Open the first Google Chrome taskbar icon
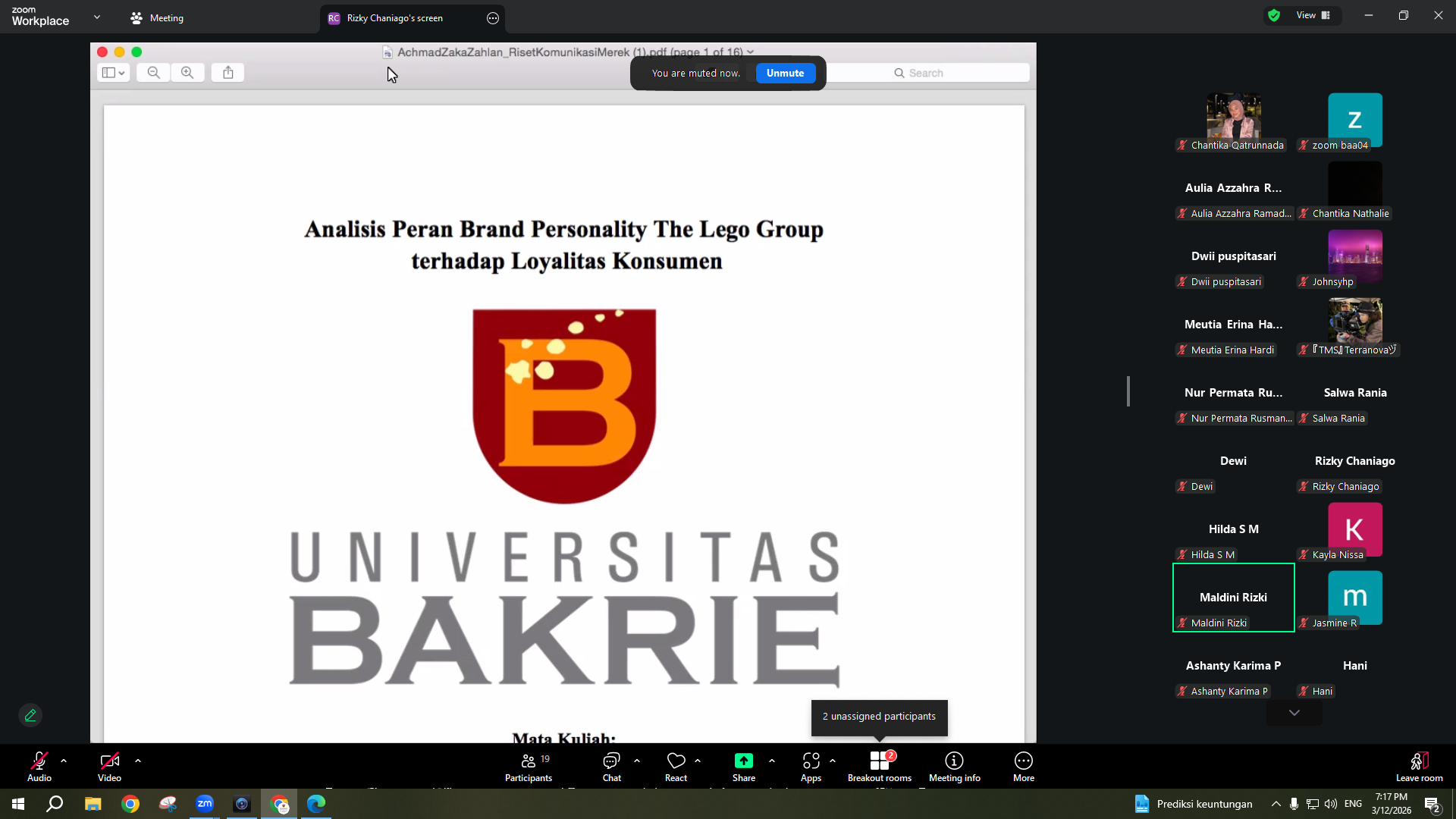This screenshot has height=819, width=1456. click(x=130, y=804)
